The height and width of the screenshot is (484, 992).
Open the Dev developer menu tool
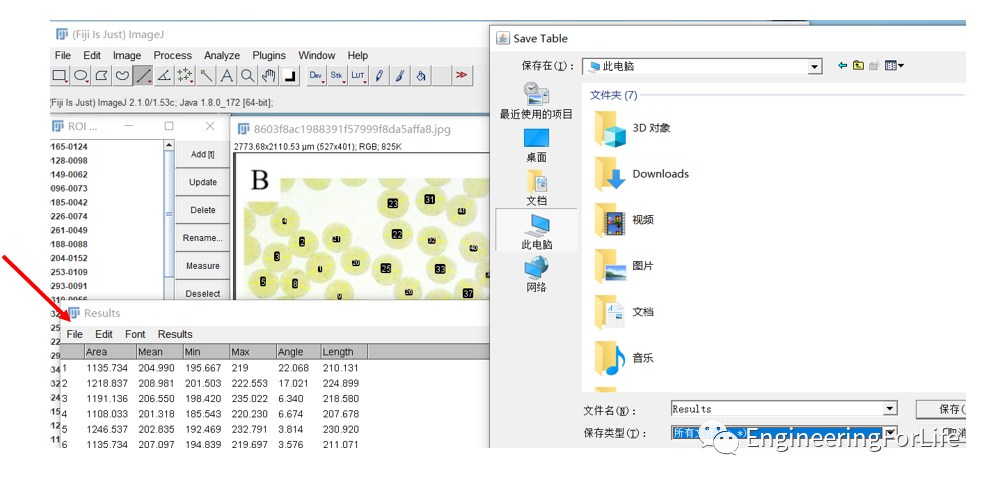(316, 76)
